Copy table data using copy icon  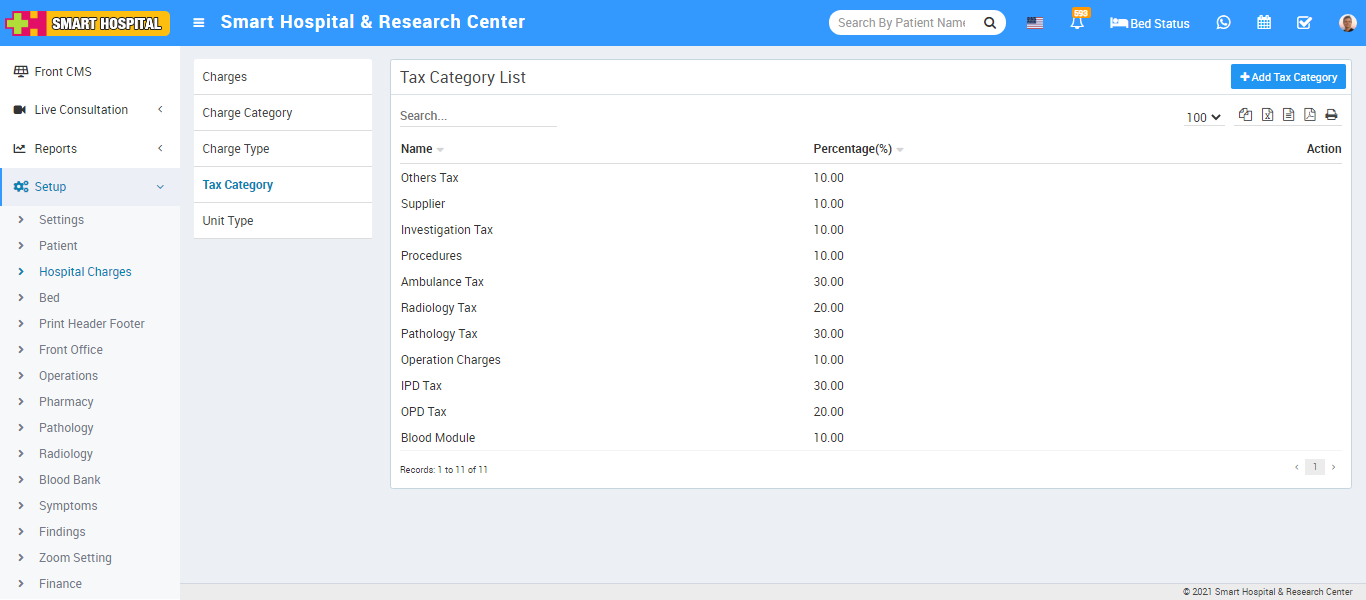click(1245, 115)
